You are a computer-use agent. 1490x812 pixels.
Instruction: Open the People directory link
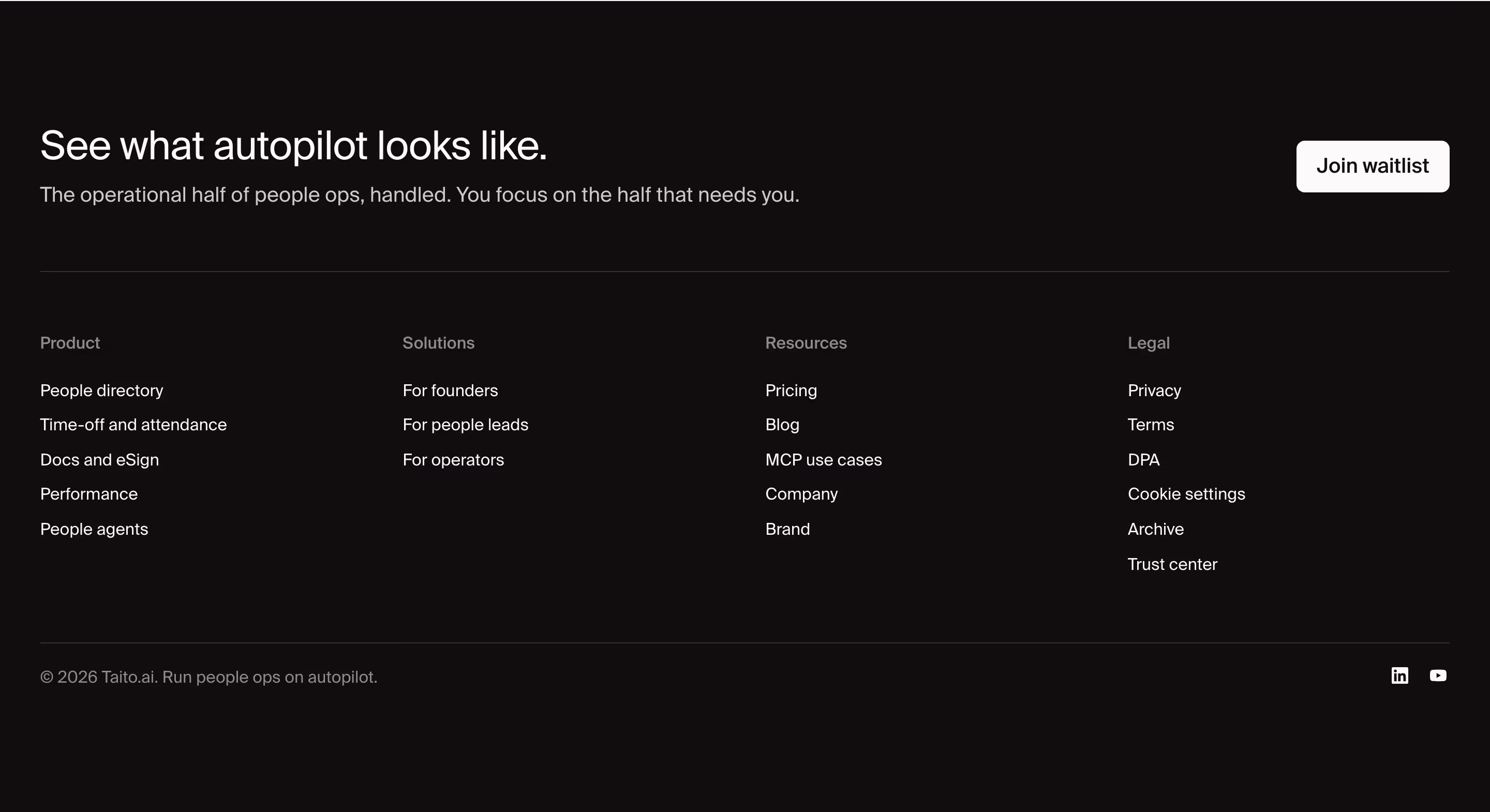click(x=102, y=390)
